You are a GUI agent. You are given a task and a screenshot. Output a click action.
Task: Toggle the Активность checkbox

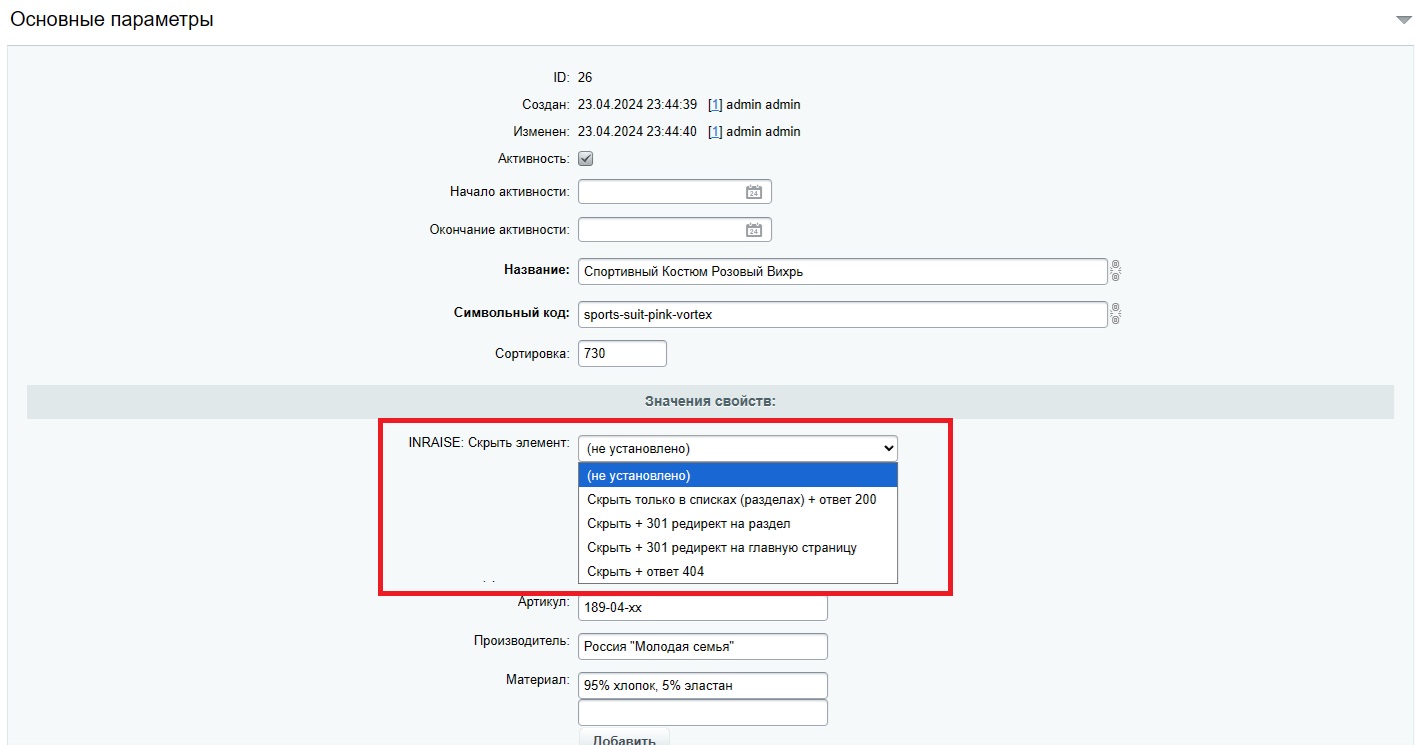[x=586, y=159]
